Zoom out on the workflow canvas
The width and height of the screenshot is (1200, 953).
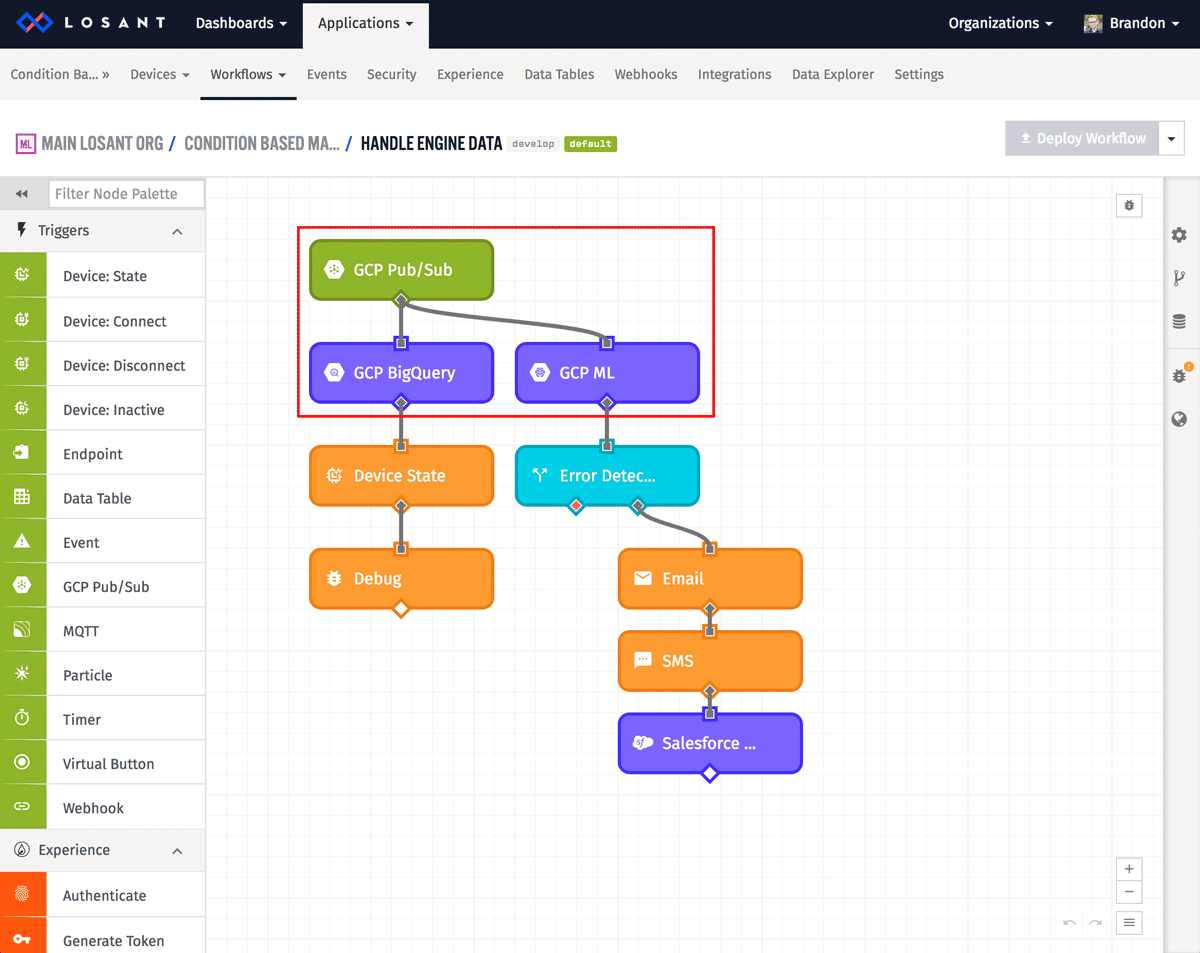[x=1129, y=892]
